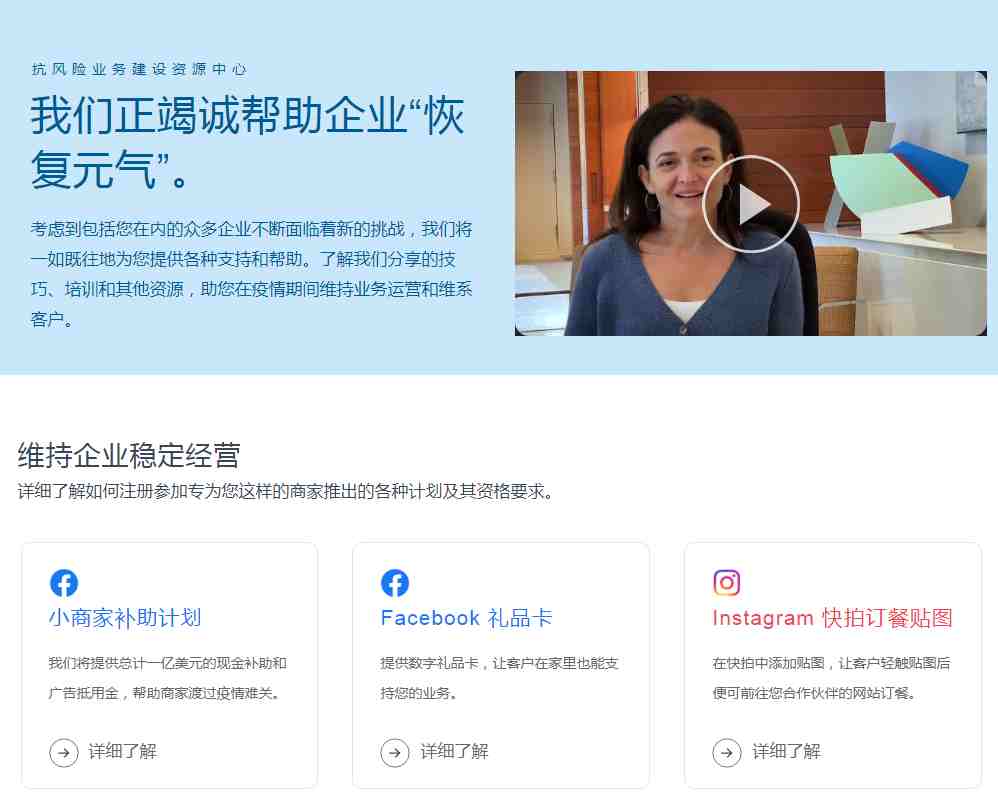This screenshot has width=998, height=793.
Task: Click 小商家补助计划 card description text
Action: tap(167, 678)
